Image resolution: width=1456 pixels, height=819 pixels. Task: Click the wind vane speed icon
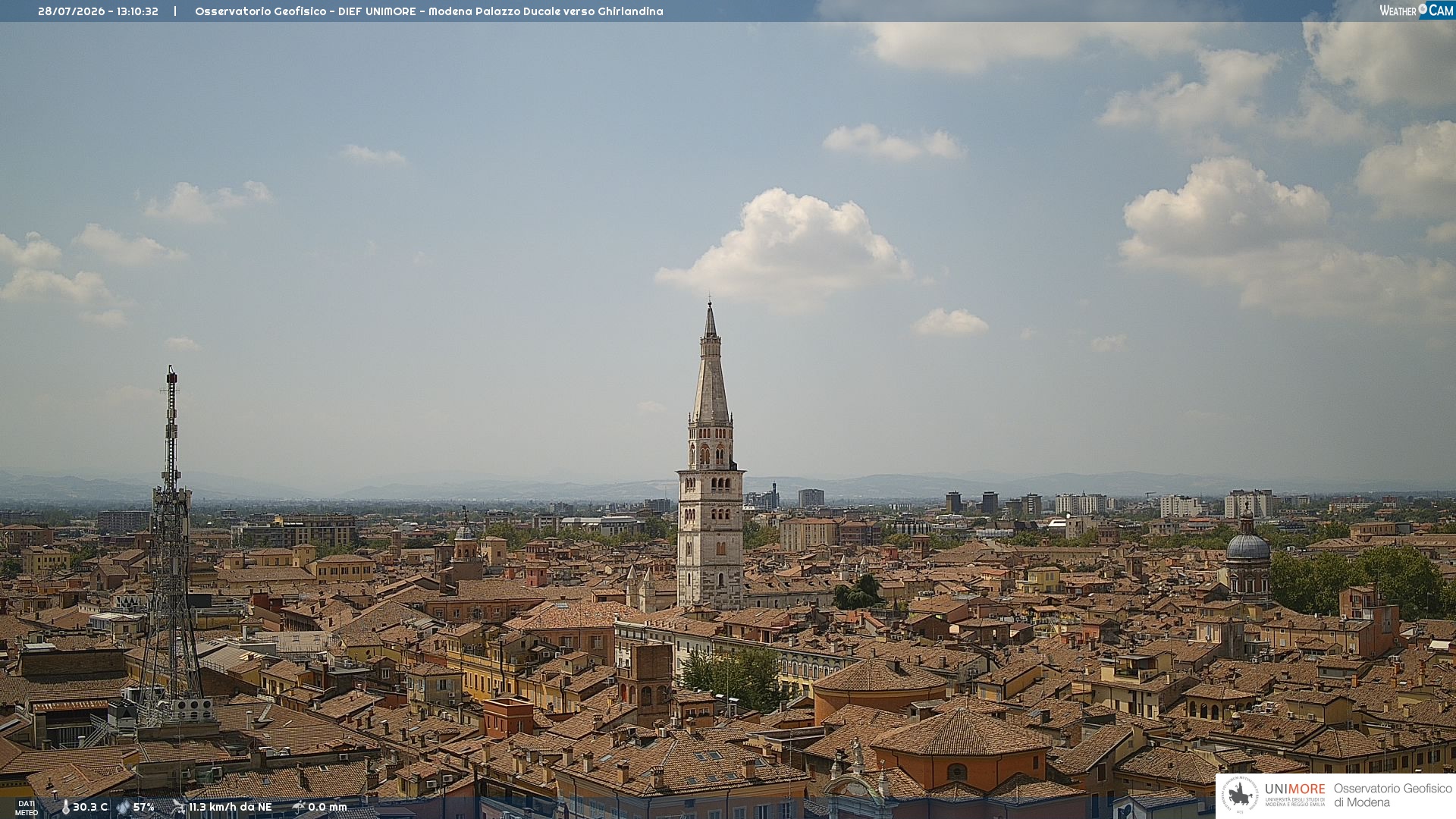(178, 807)
